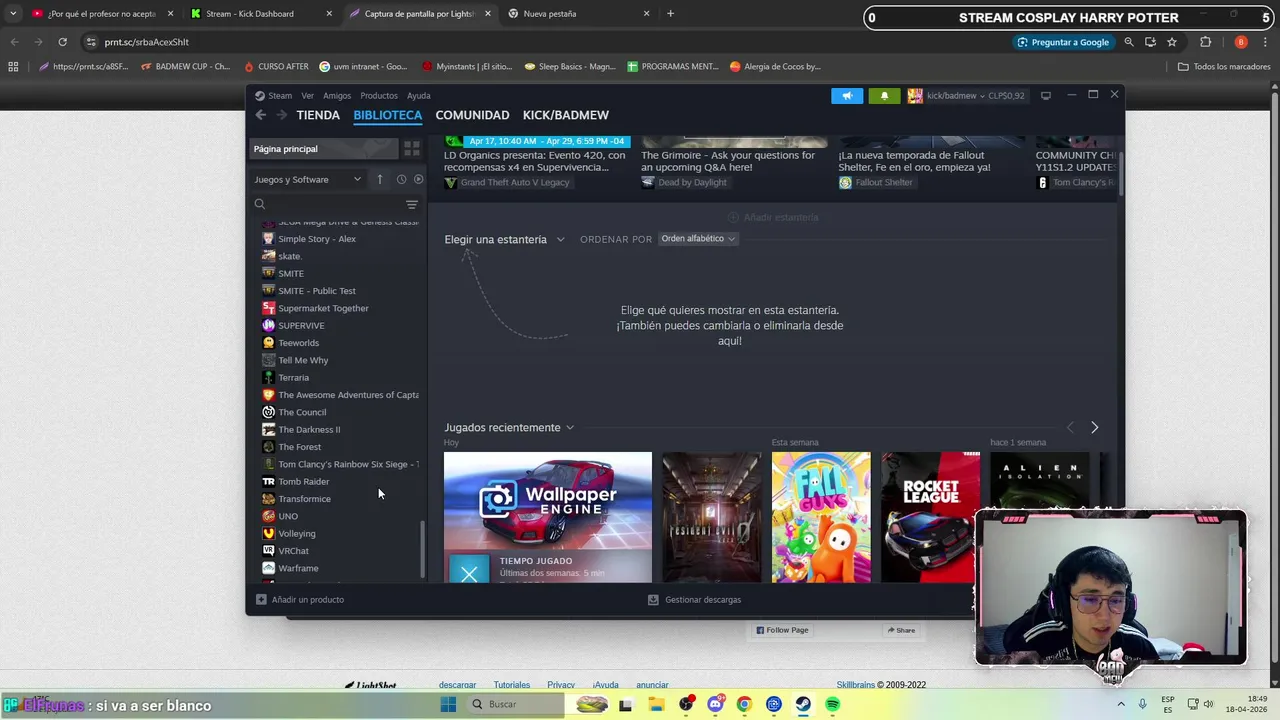1280x720 pixels.
Task: Select Warframe in game list
Action: (x=298, y=568)
